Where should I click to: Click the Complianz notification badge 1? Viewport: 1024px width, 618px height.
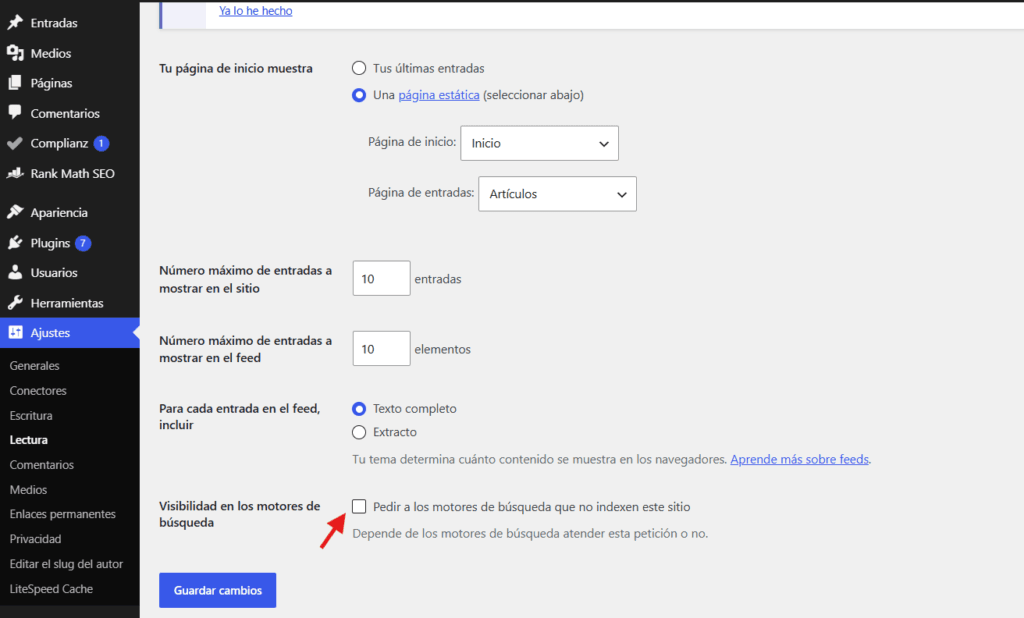coord(101,143)
